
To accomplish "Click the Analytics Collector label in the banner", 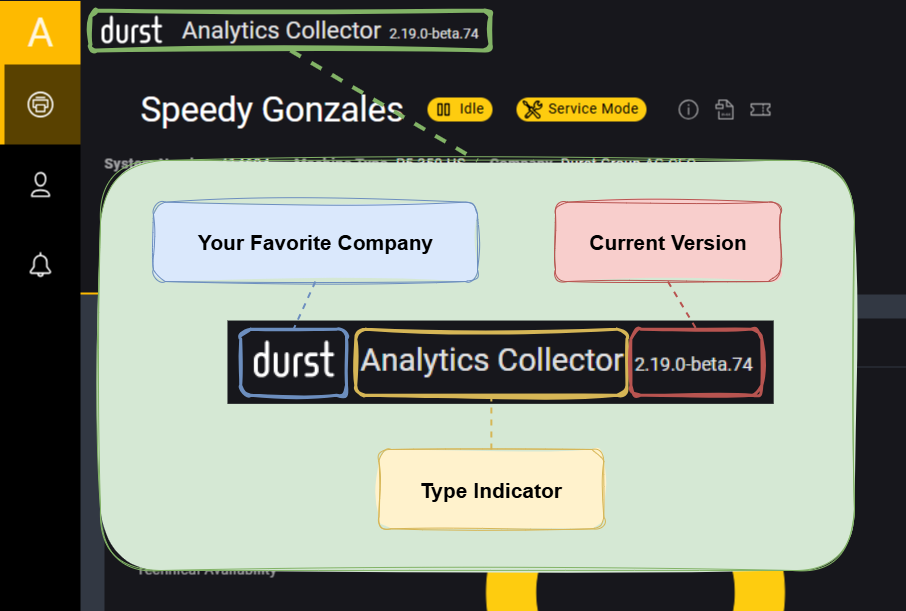I will (281, 31).
